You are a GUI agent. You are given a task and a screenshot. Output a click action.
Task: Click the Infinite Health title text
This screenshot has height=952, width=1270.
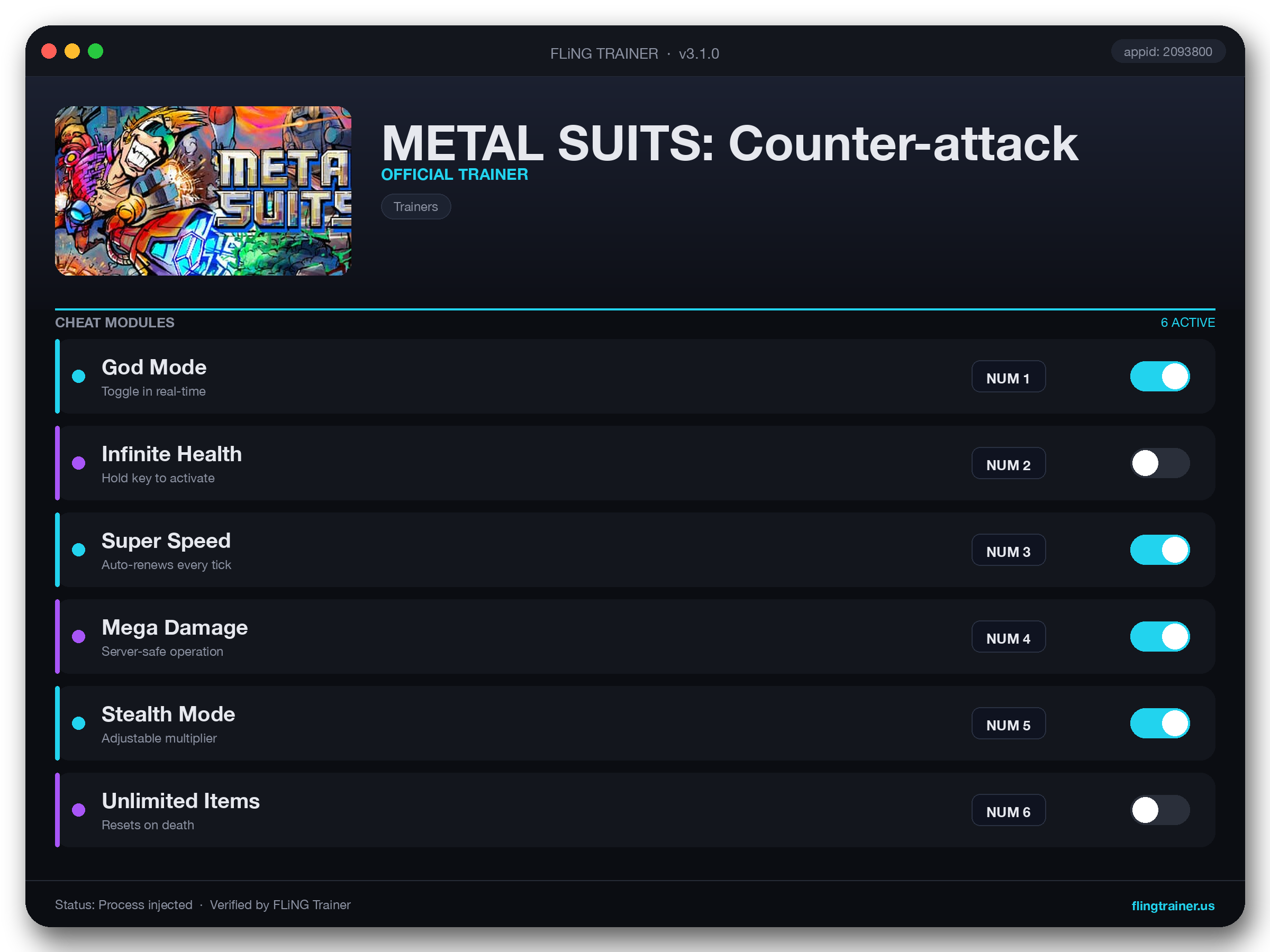pos(171,454)
